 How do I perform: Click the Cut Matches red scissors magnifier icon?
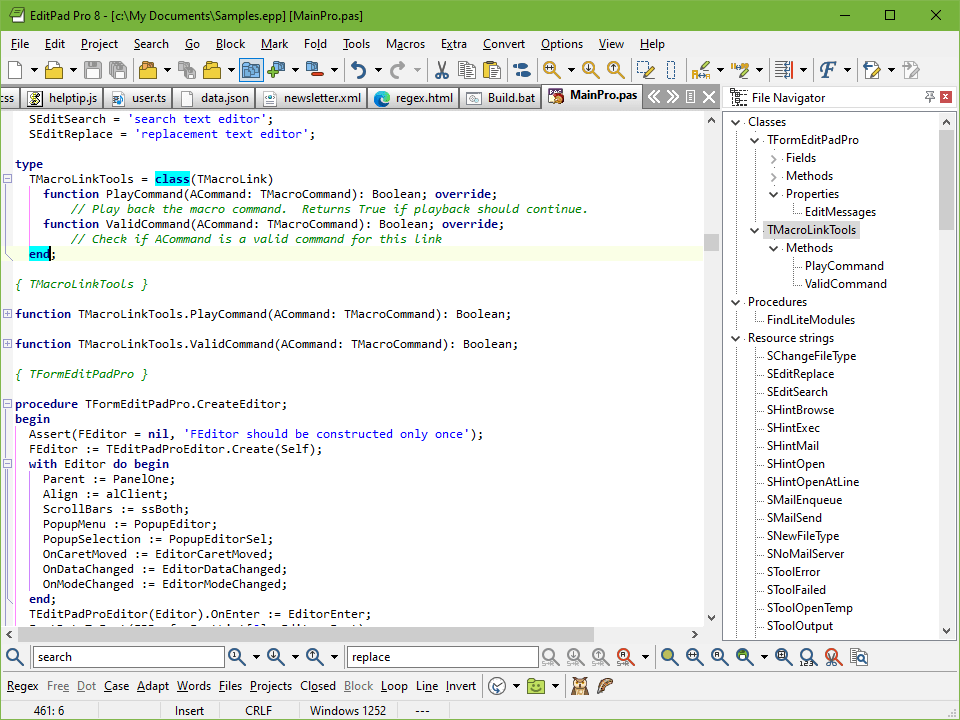(832, 657)
